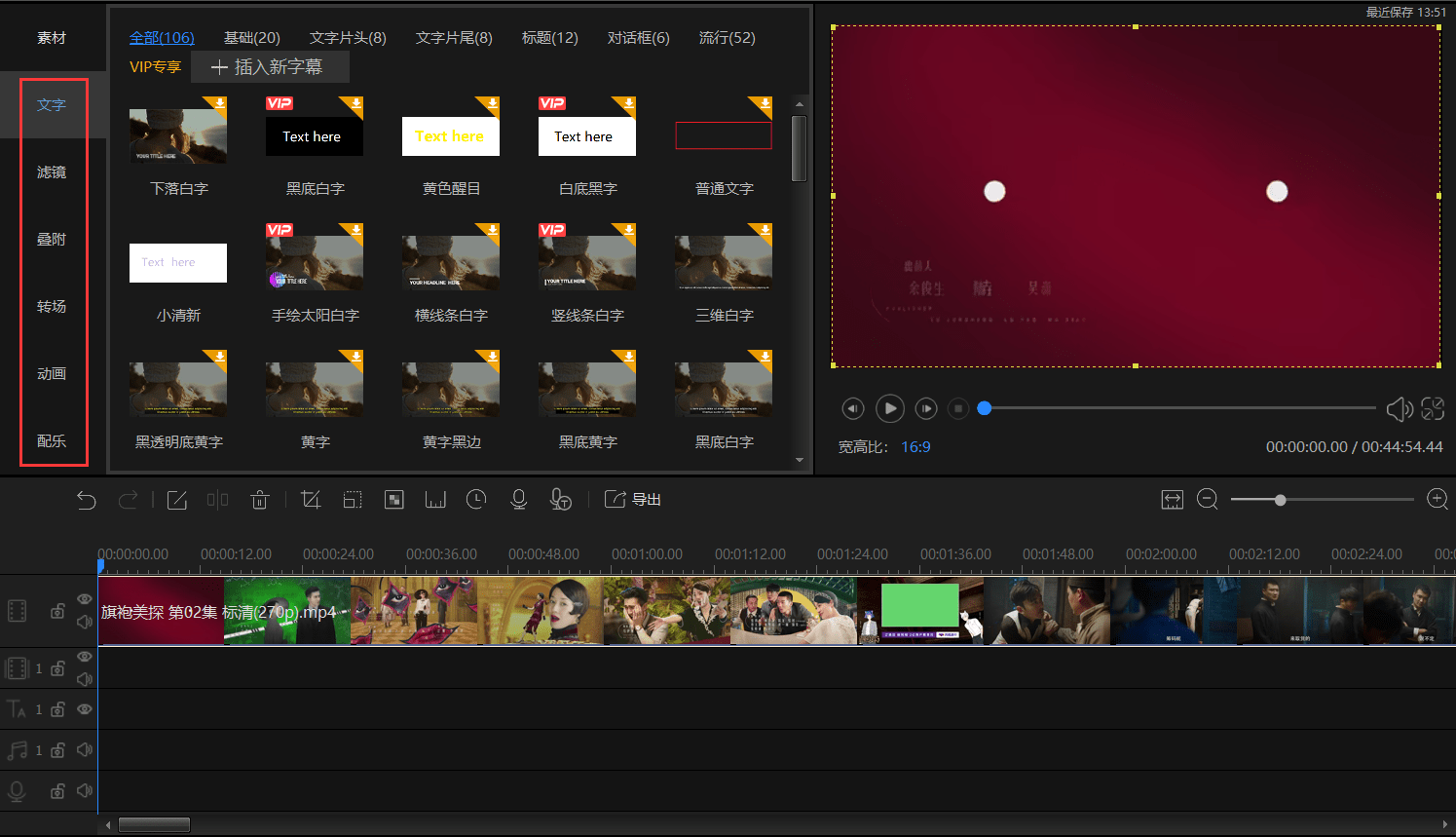Hide overlay video track 1
Screen dimensions: 1456x837
tap(85, 657)
